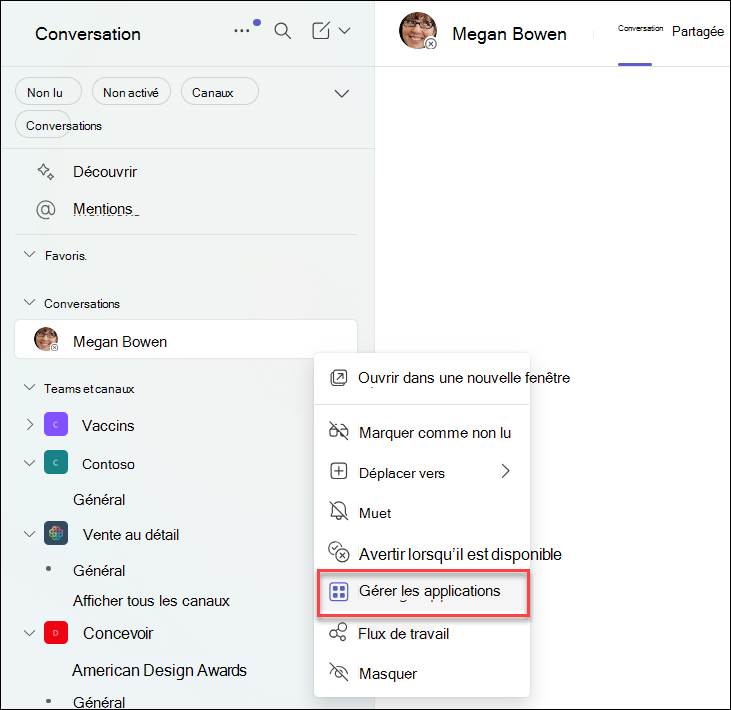The width and height of the screenshot is (731, 710).
Task: Click the Mentions @ icon
Action: coord(46,209)
